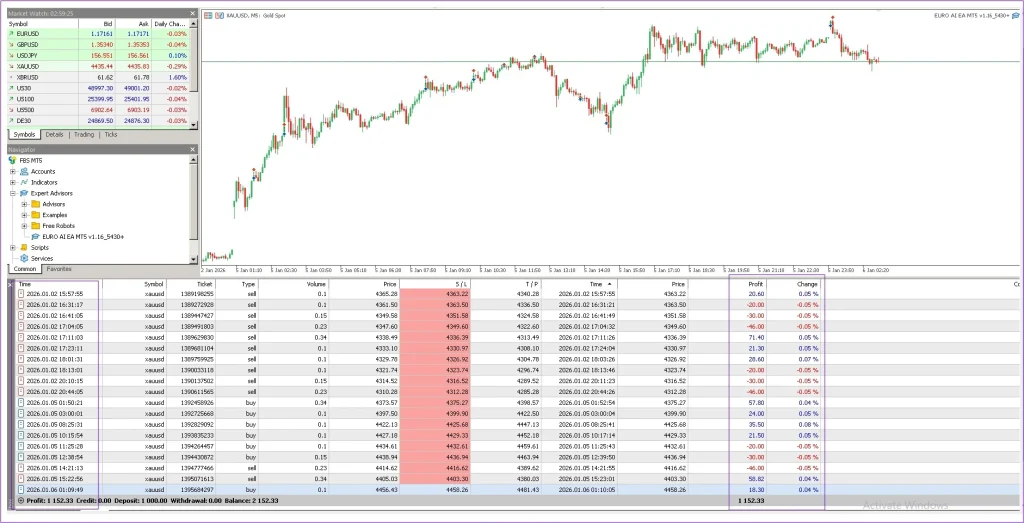Click the Scripts icon in Navigator
The image size is (1024, 523).
[23, 247]
